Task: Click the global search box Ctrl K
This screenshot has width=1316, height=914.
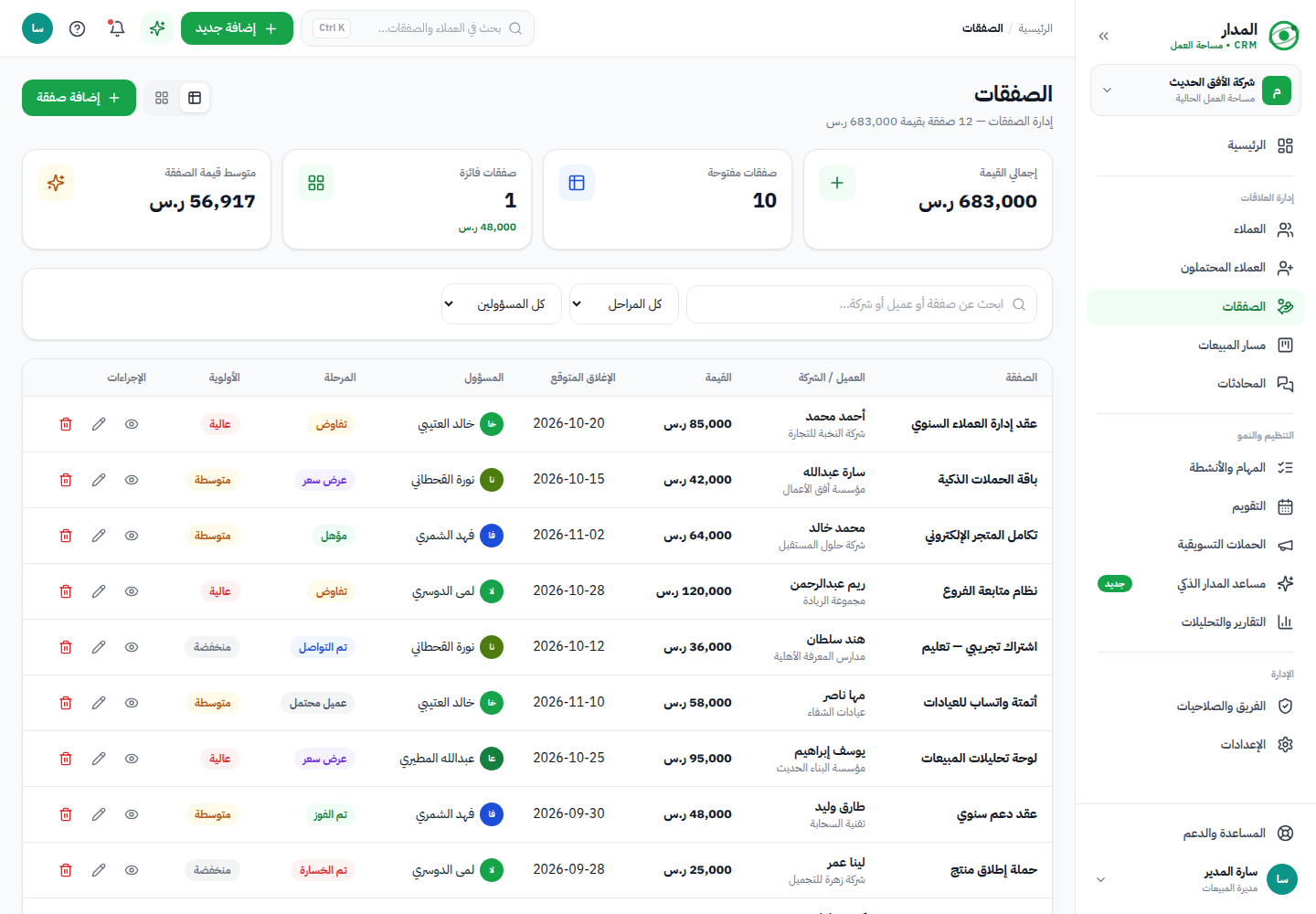Action: click(418, 28)
